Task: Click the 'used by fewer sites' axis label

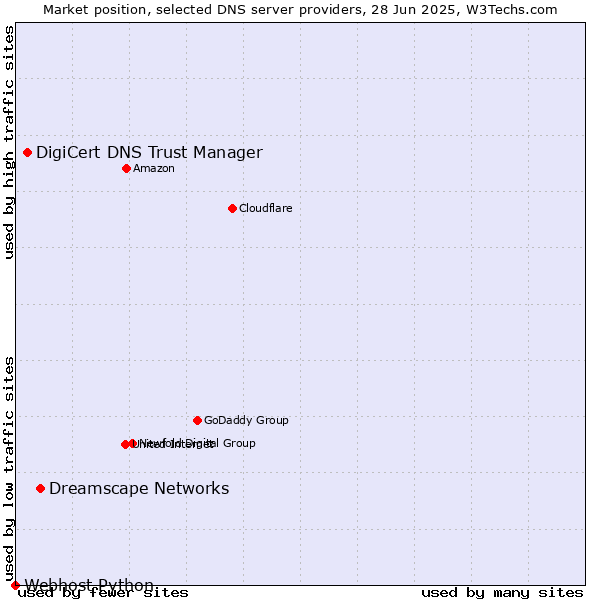Action: pos(103,593)
